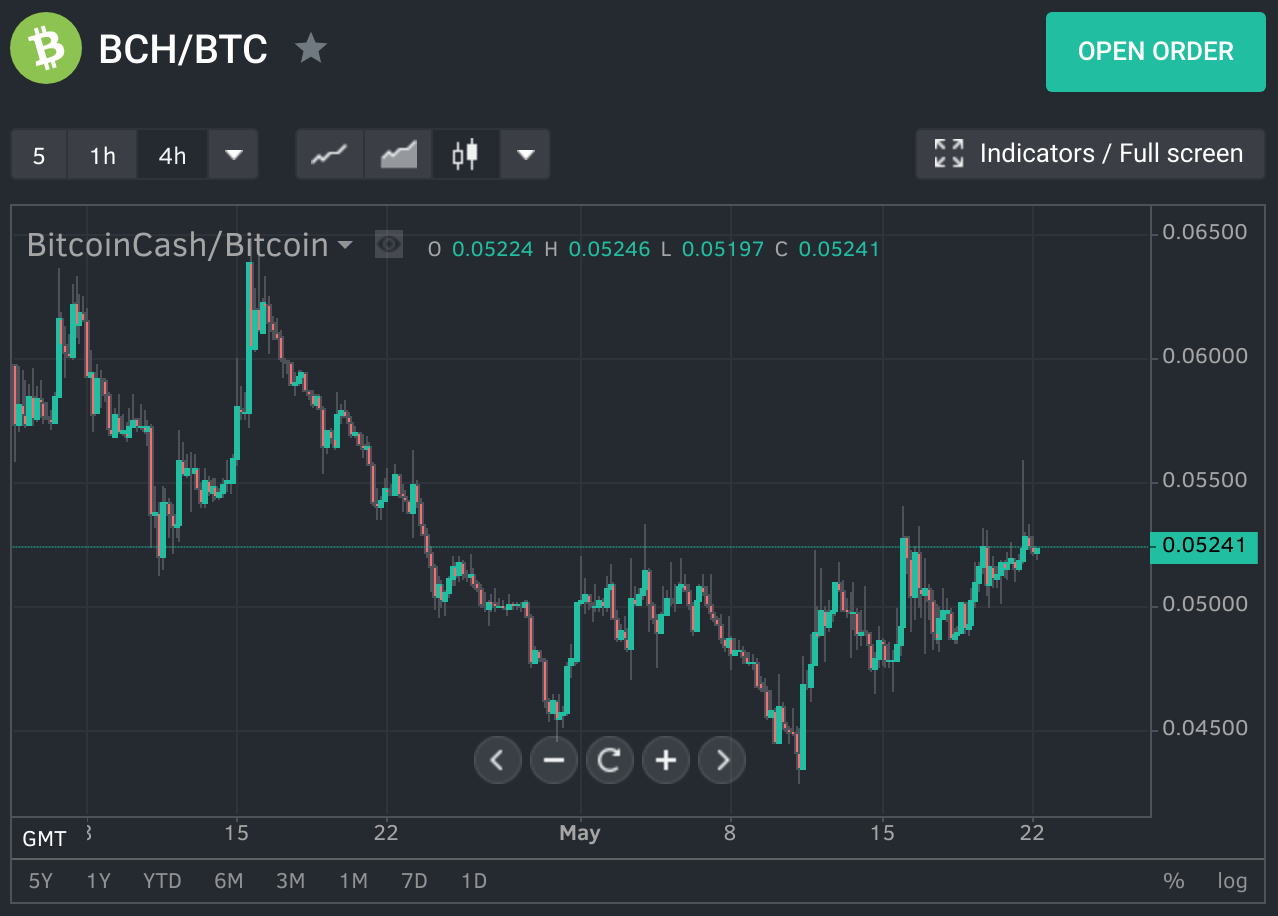The height and width of the screenshot is (916, 1278).
Task: Reset the chart view
Action: coord(610,761)
